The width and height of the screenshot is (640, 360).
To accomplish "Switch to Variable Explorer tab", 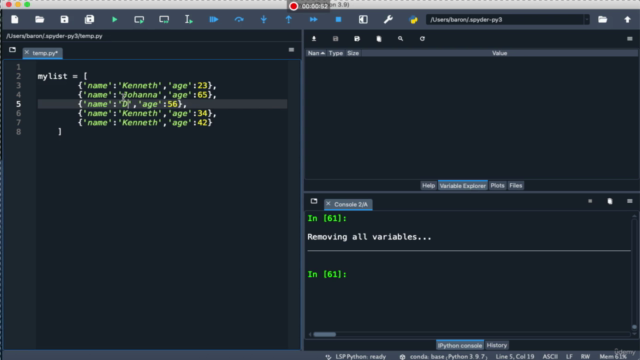I will pos(462,186).
